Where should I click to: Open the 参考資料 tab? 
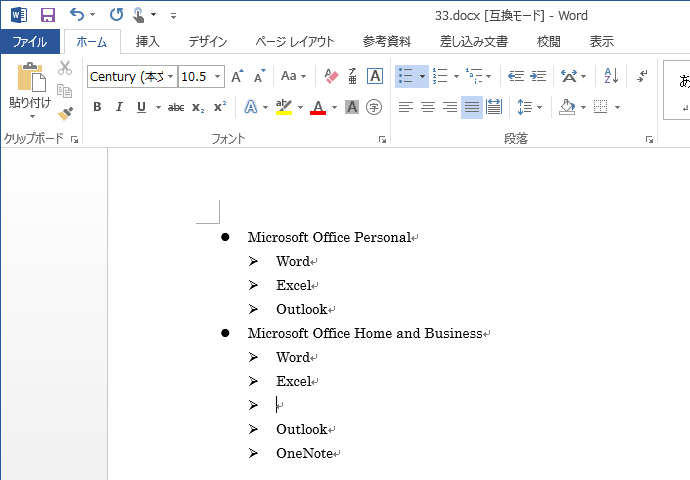(x=386, y=42)
